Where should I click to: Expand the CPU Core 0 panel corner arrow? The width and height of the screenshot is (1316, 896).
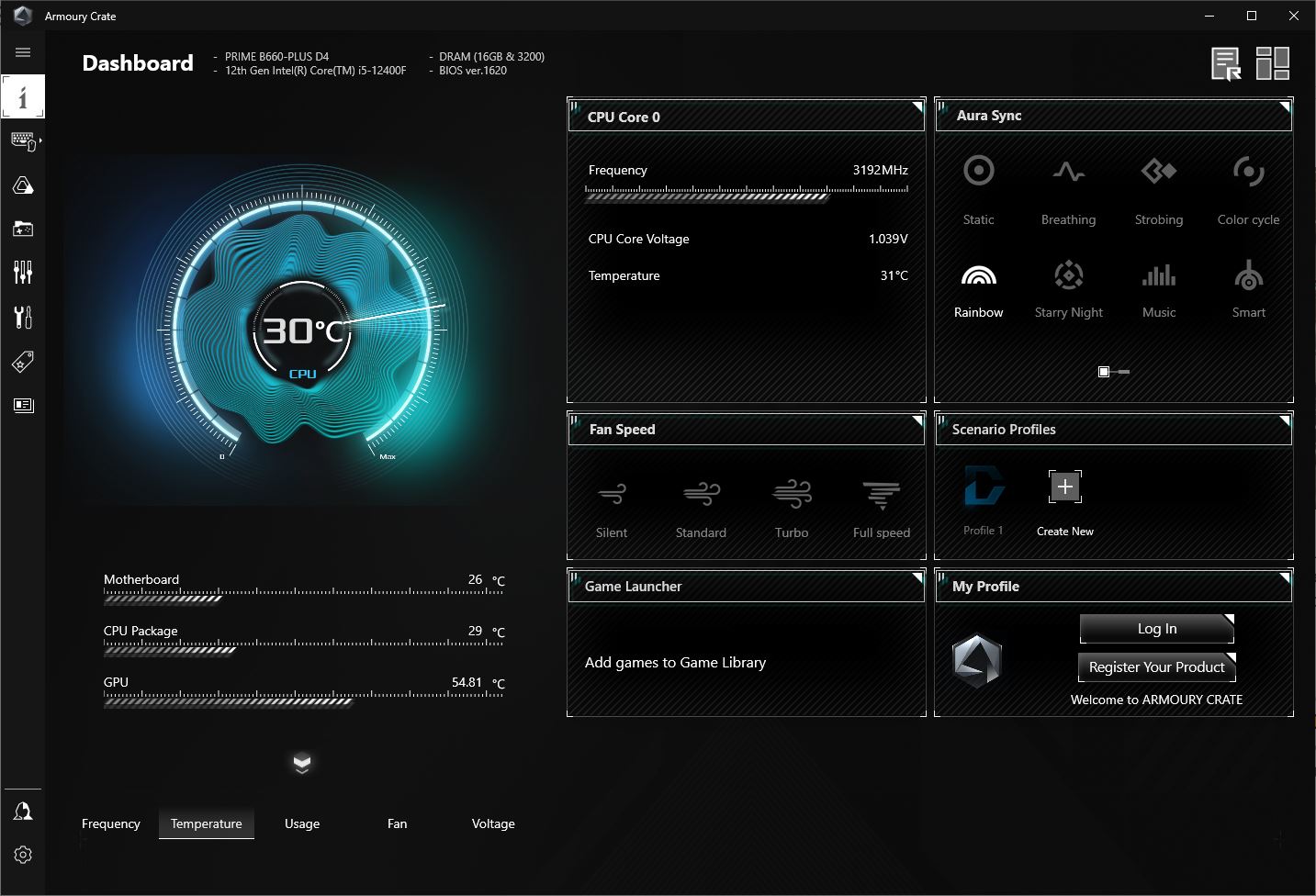[x=917, y=107]
